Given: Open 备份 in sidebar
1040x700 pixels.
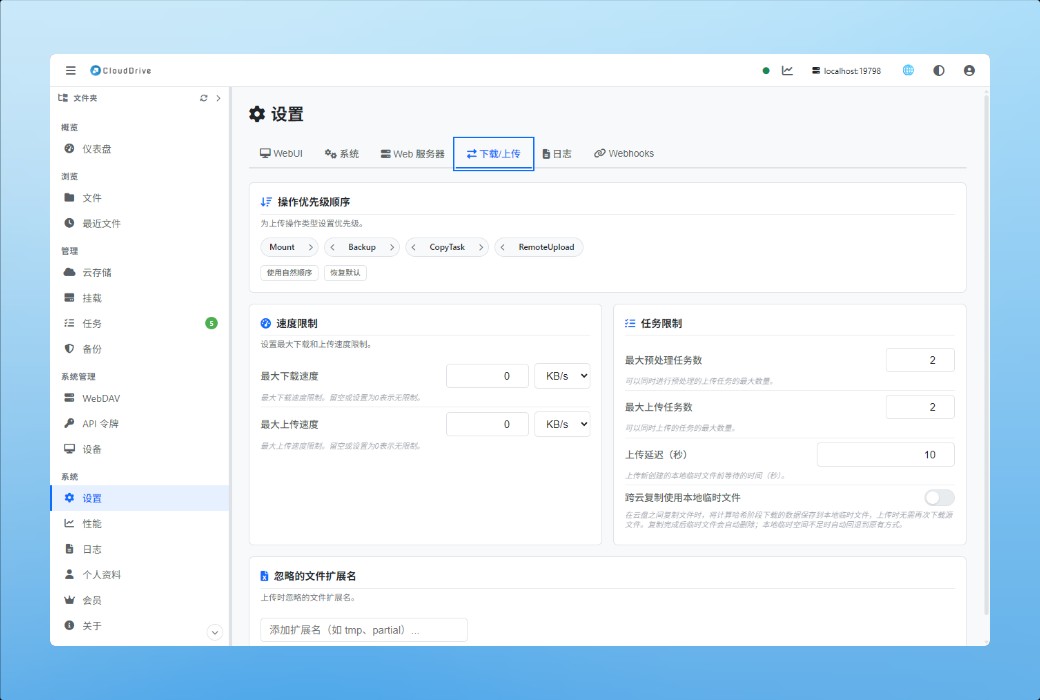Looking at the screenshot, I should [140, 349].
